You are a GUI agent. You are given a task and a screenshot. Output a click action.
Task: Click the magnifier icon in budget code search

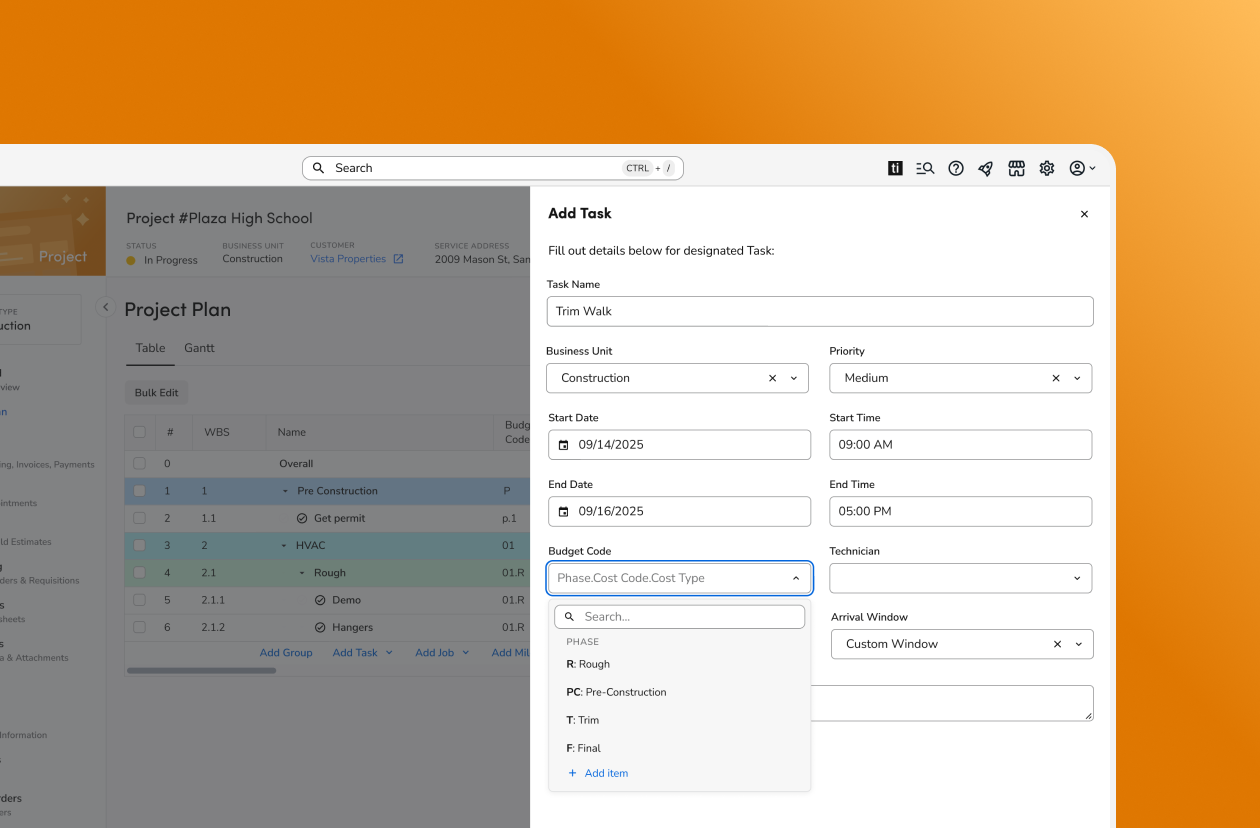(570, 617)
